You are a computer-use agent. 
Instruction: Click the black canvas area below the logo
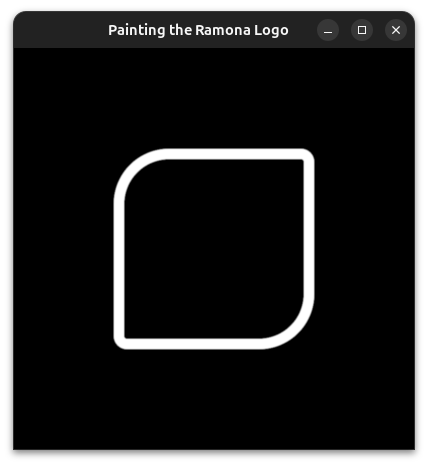tap(214, 399)
